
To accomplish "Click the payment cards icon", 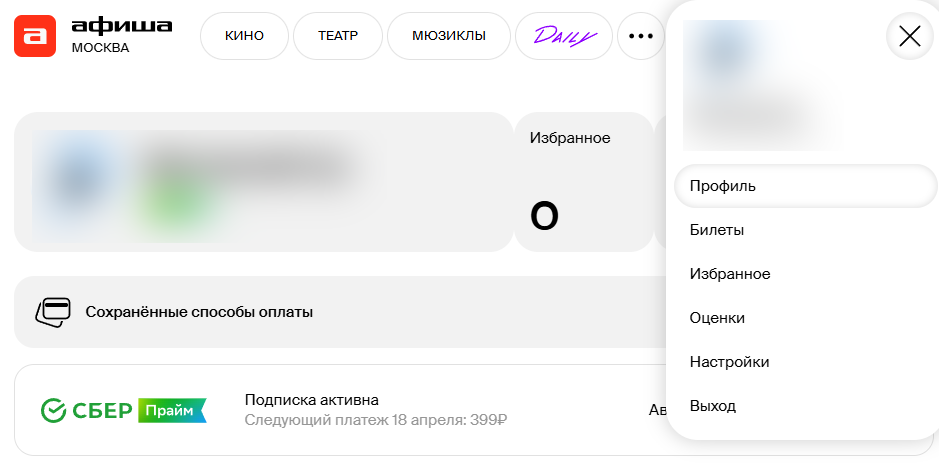I will coord(53,312).
